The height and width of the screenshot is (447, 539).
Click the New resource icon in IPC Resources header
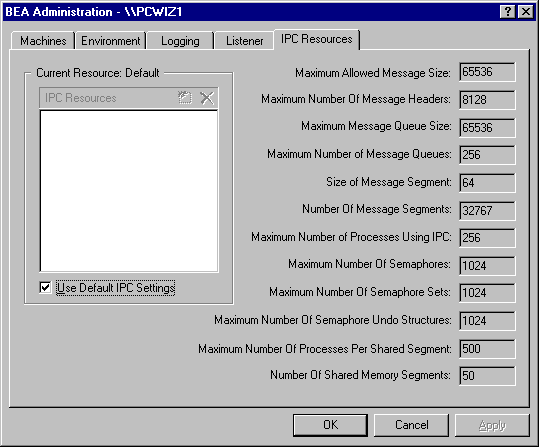click(185, 98)
